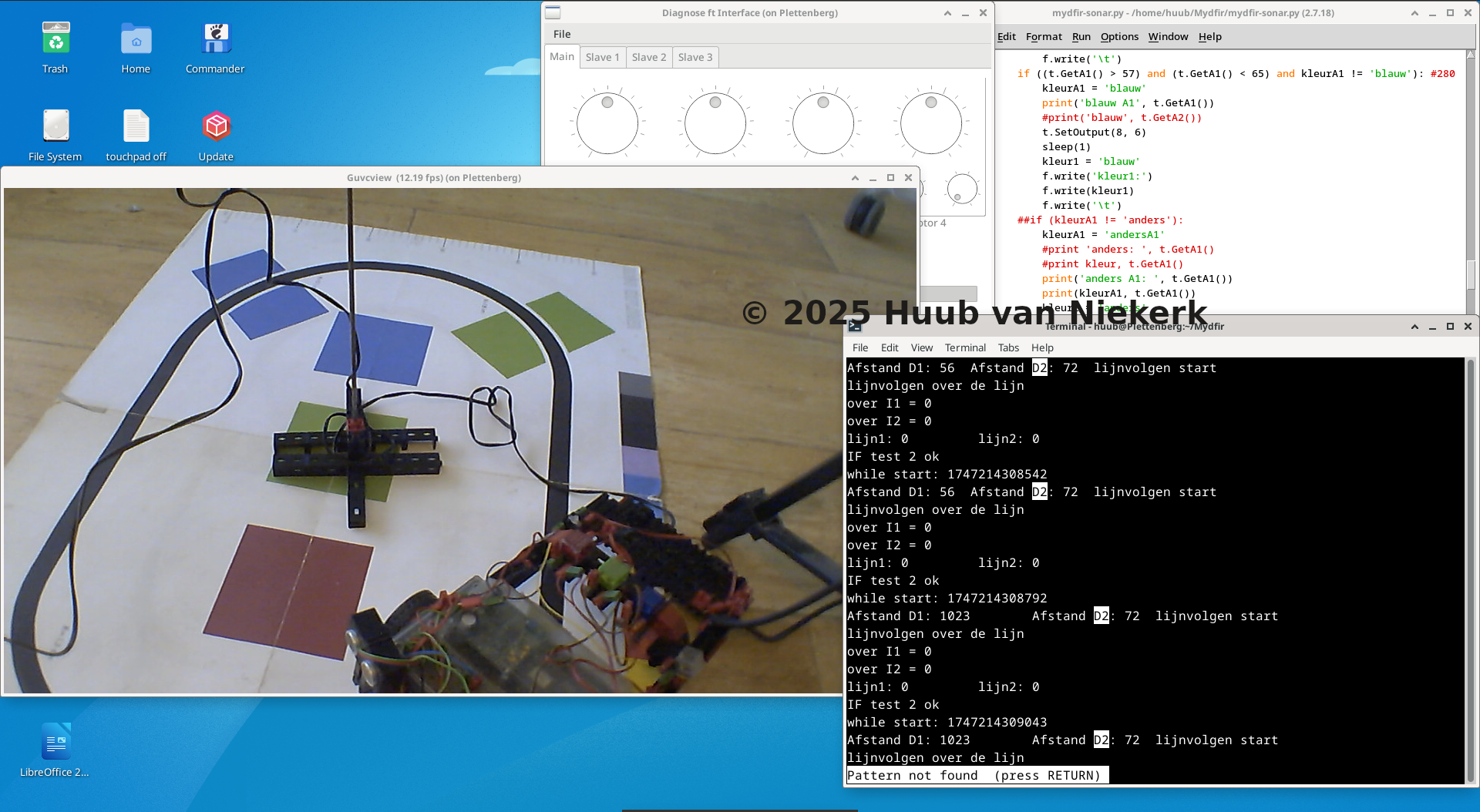Viewport: 1480px width, 812px height.
Task: Roll up the mydfir-sonar.py editor window
Action: tap(1414, 13)
